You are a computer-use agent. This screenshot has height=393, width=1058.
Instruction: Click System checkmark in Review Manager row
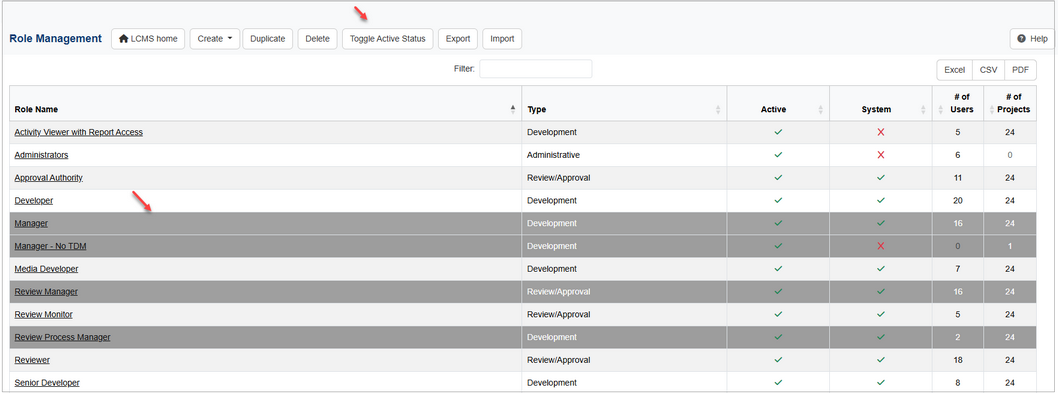pos(881,292)
